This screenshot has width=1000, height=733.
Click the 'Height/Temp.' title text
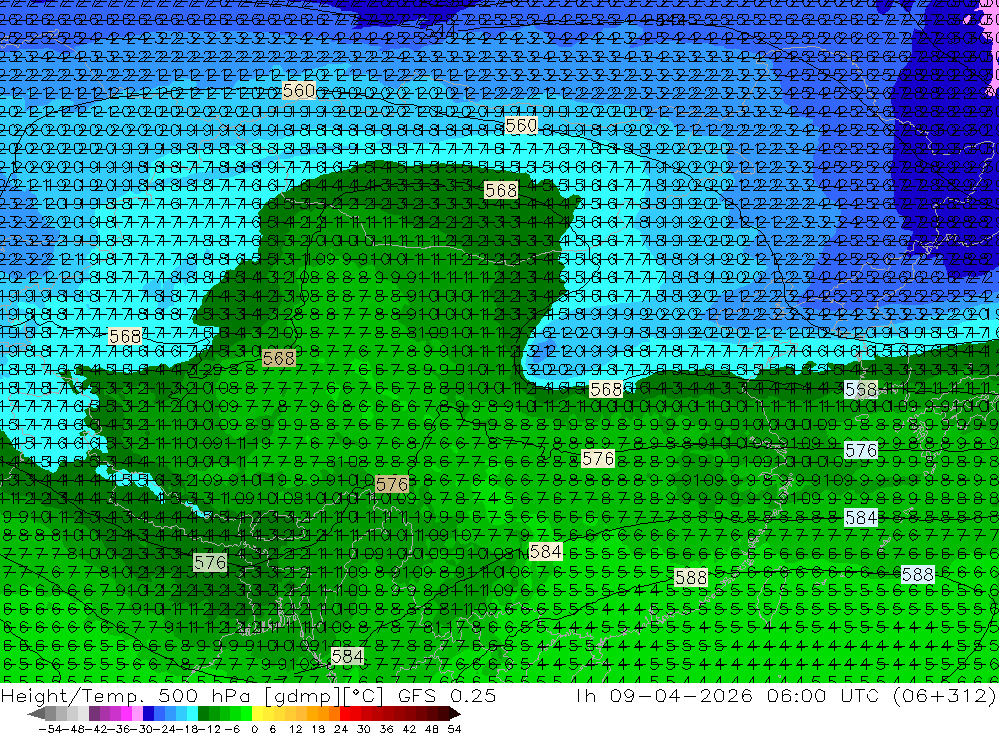point(71,696)
